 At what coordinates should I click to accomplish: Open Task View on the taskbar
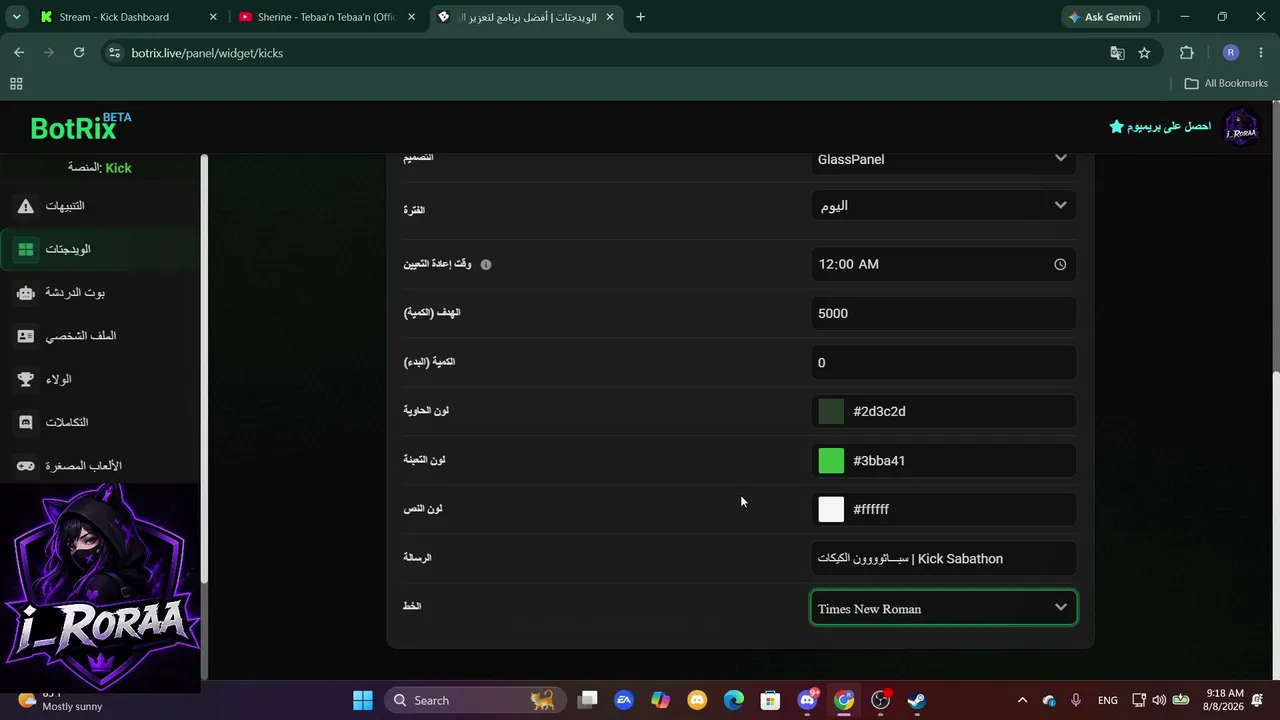coord(588,700)
